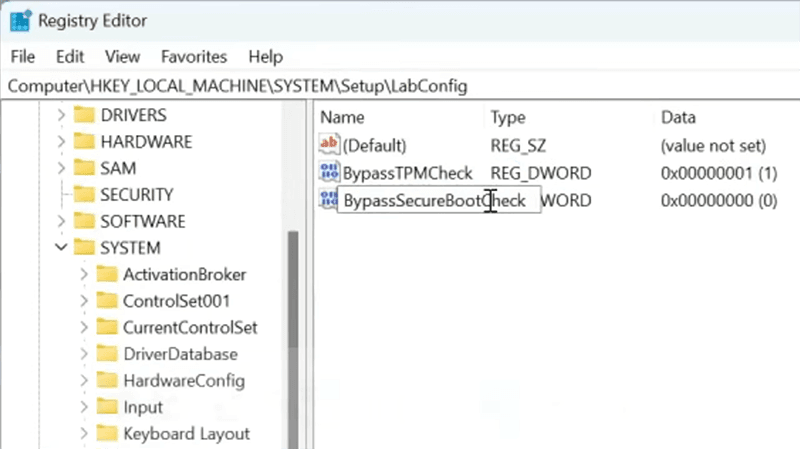Select the SYSTEM key label
Image resolution: width=800 pixels, height=449 pixels.
tap(131, 248)
